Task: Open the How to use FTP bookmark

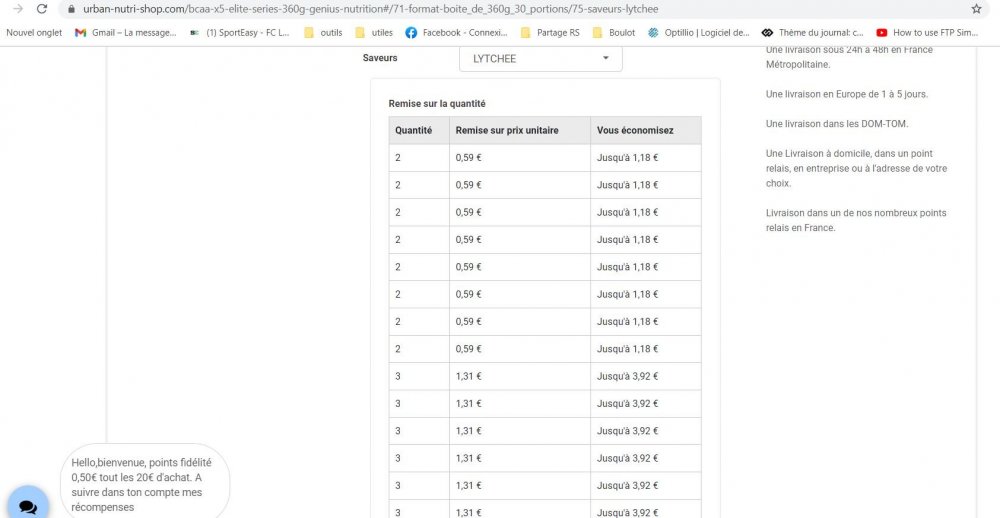Action: coord(927,33)
